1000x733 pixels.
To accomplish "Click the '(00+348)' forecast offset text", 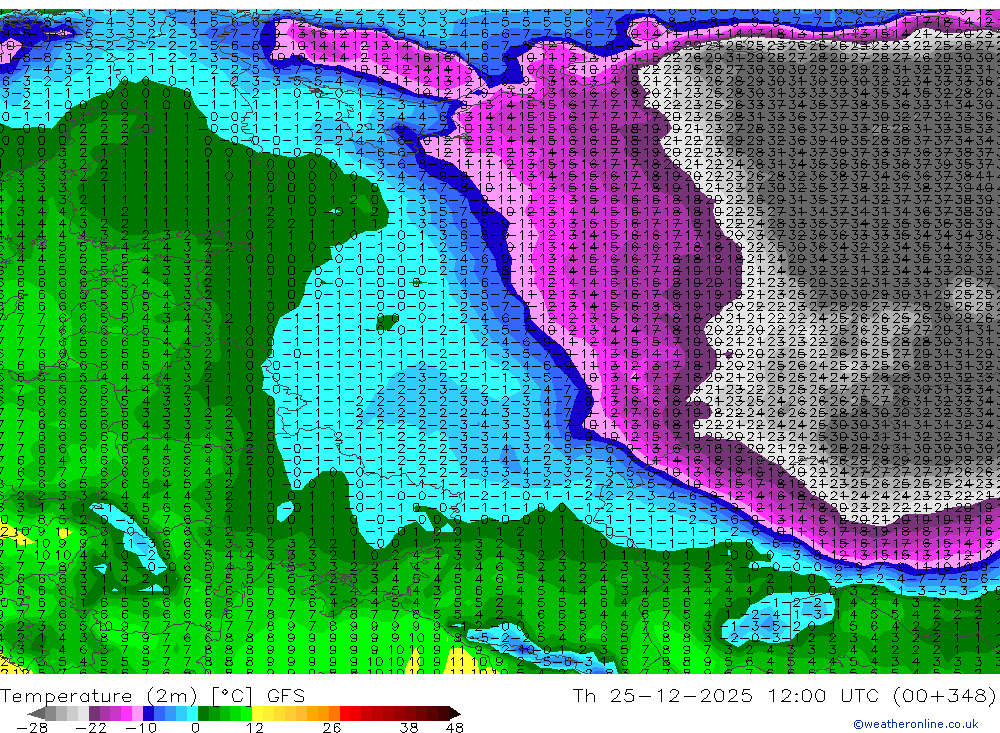I will coord(945,695).
